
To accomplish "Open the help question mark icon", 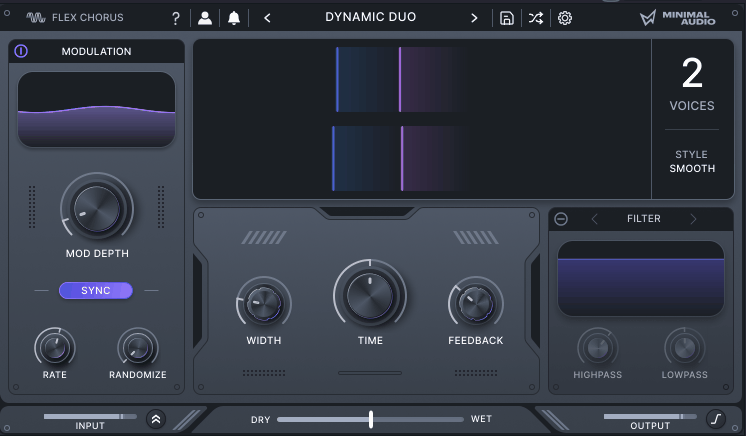I will tap(176, 18).
